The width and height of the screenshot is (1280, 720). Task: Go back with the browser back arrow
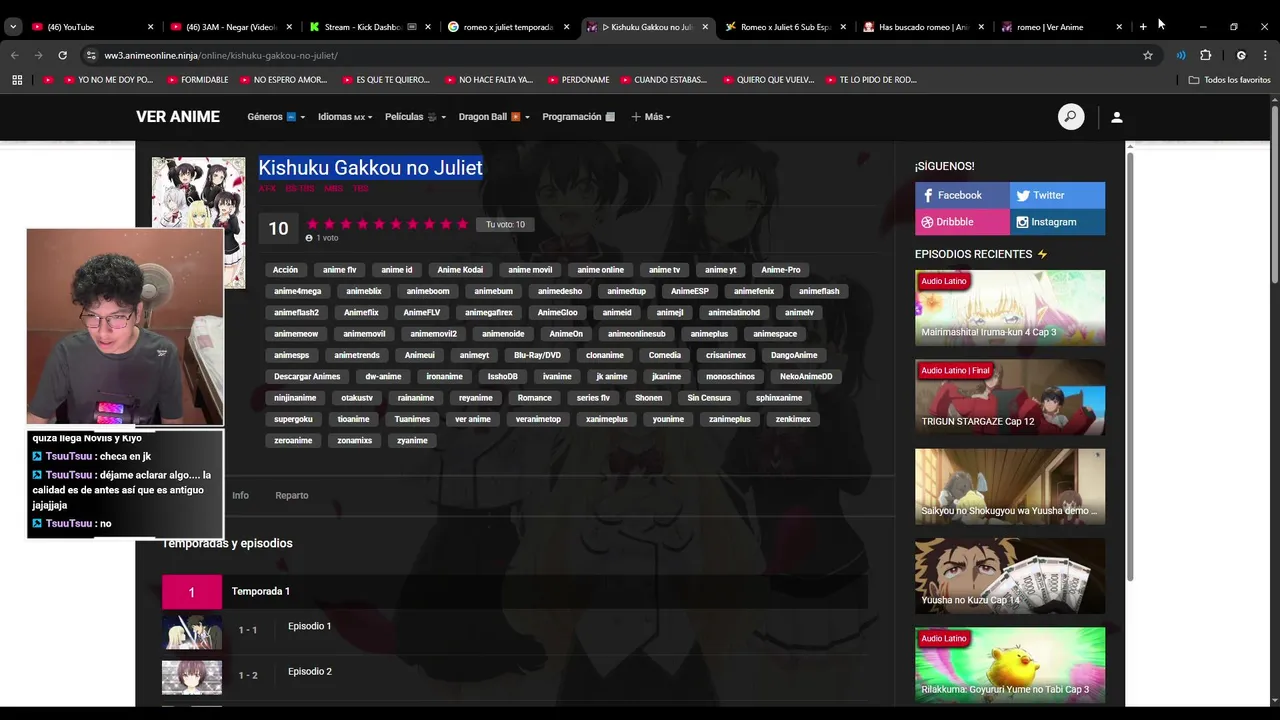click(14, 55)
